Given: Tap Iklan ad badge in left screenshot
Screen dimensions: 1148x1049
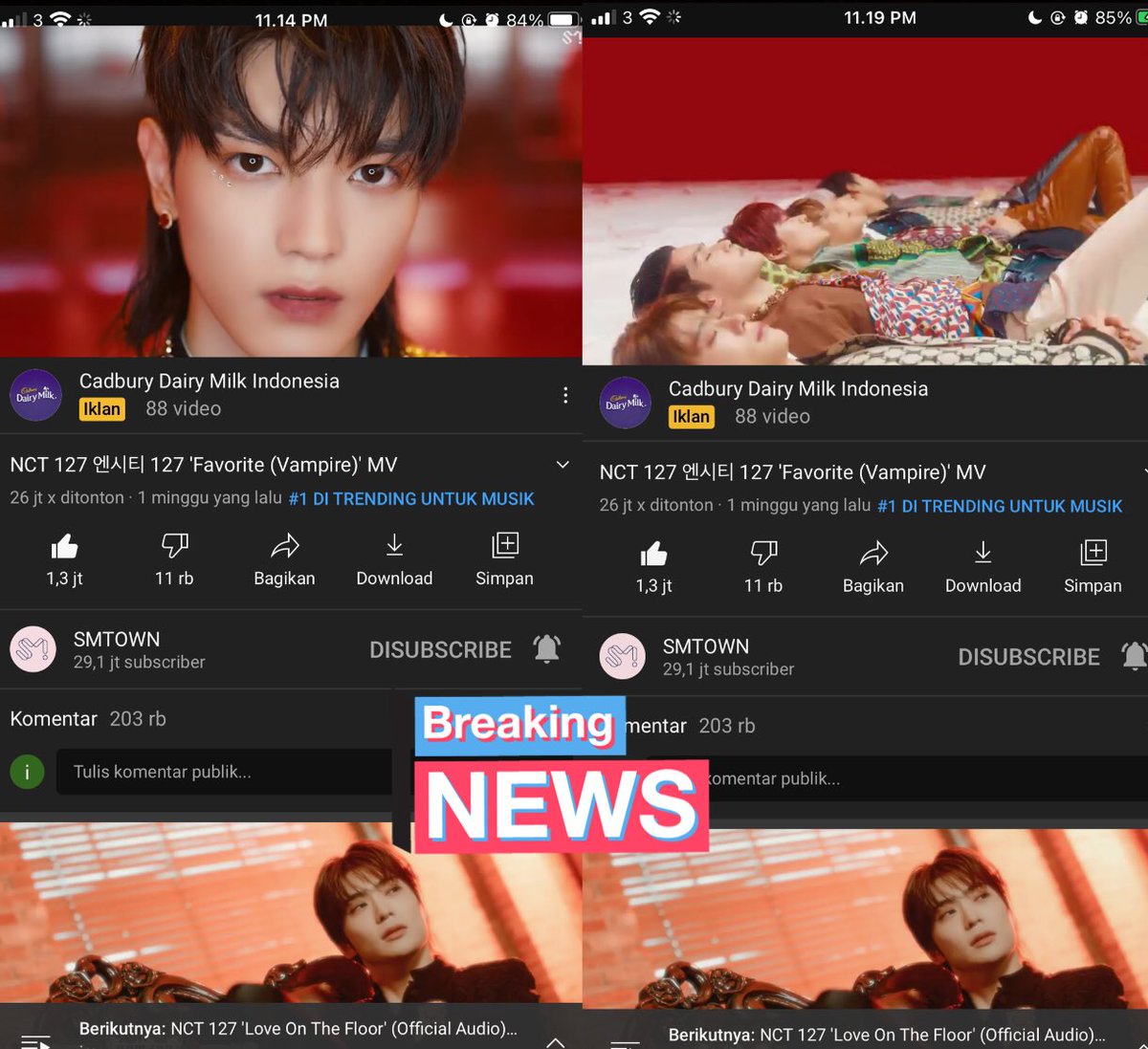Looking at the screenshot, I should click(102, 409).
